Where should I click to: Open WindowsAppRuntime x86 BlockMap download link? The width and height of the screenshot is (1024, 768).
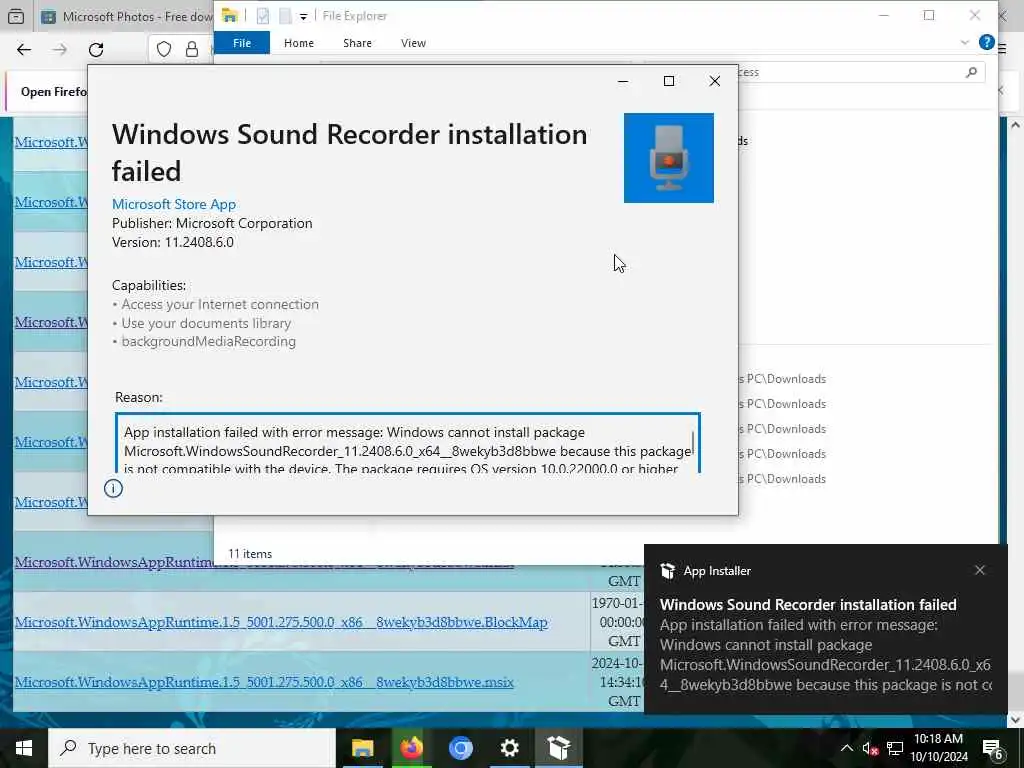point(281,622)
